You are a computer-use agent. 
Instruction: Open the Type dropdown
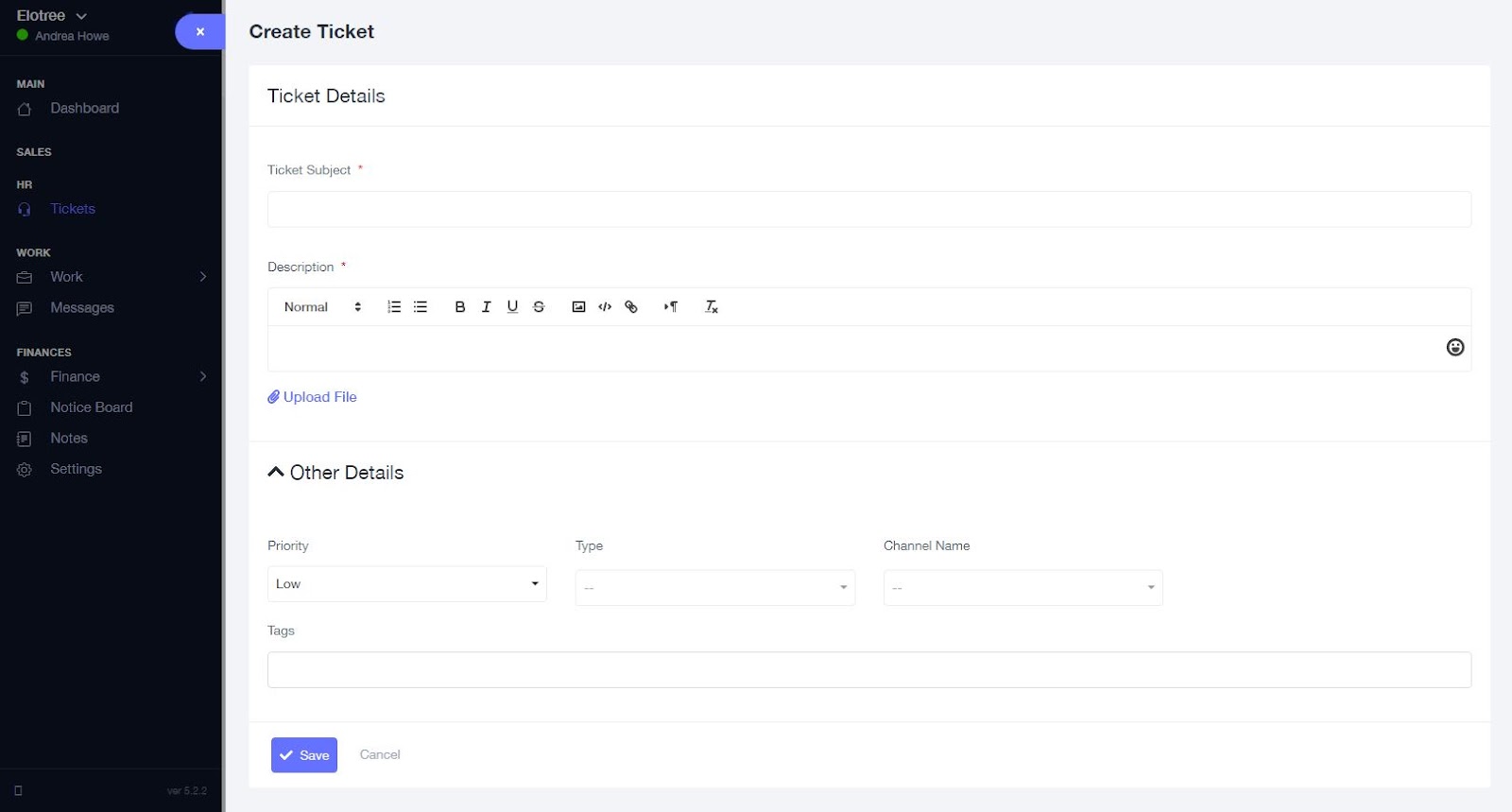pyautogui.click(x=715, y=588)
